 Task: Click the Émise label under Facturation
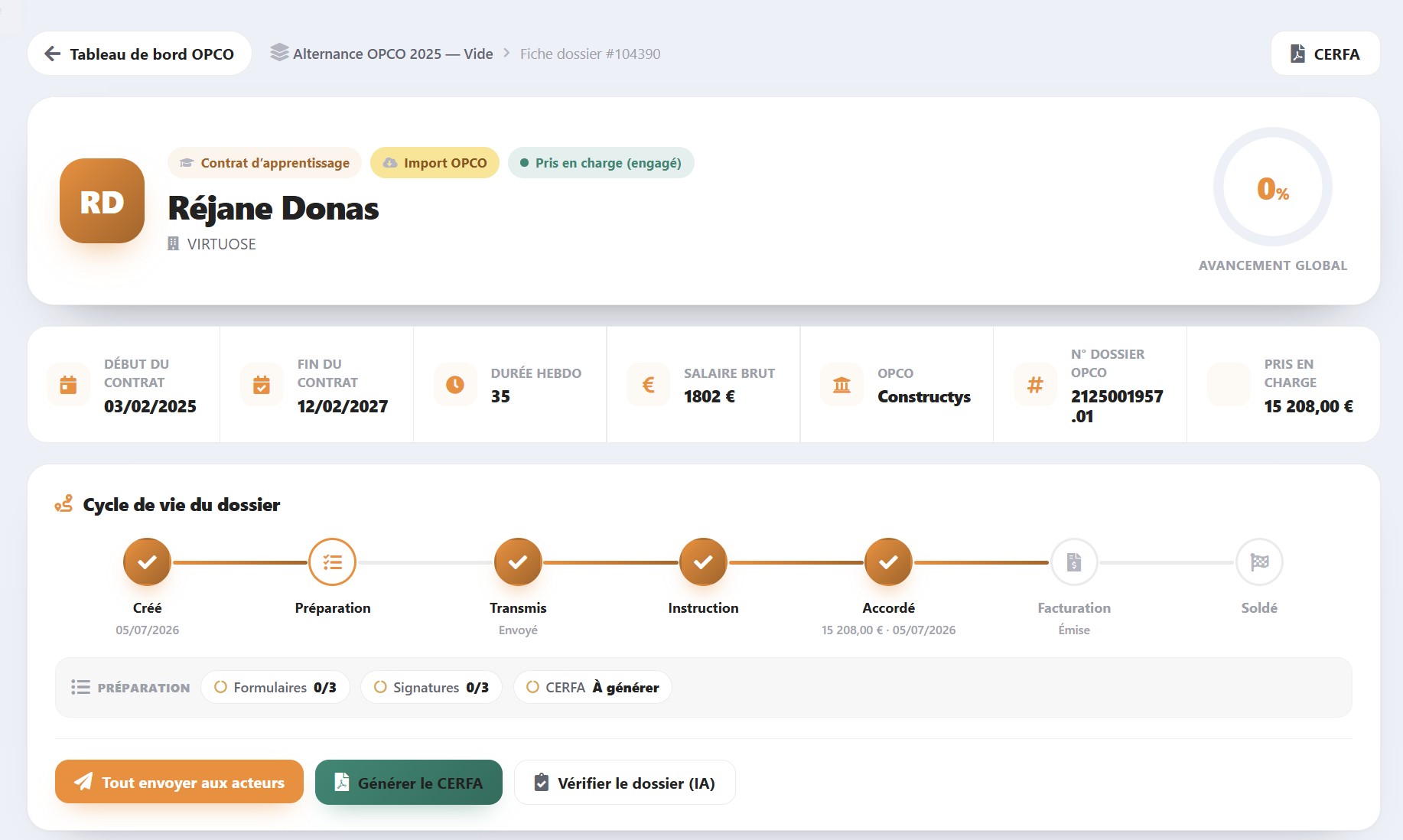pyautogui.click(x=1074, y=630)
